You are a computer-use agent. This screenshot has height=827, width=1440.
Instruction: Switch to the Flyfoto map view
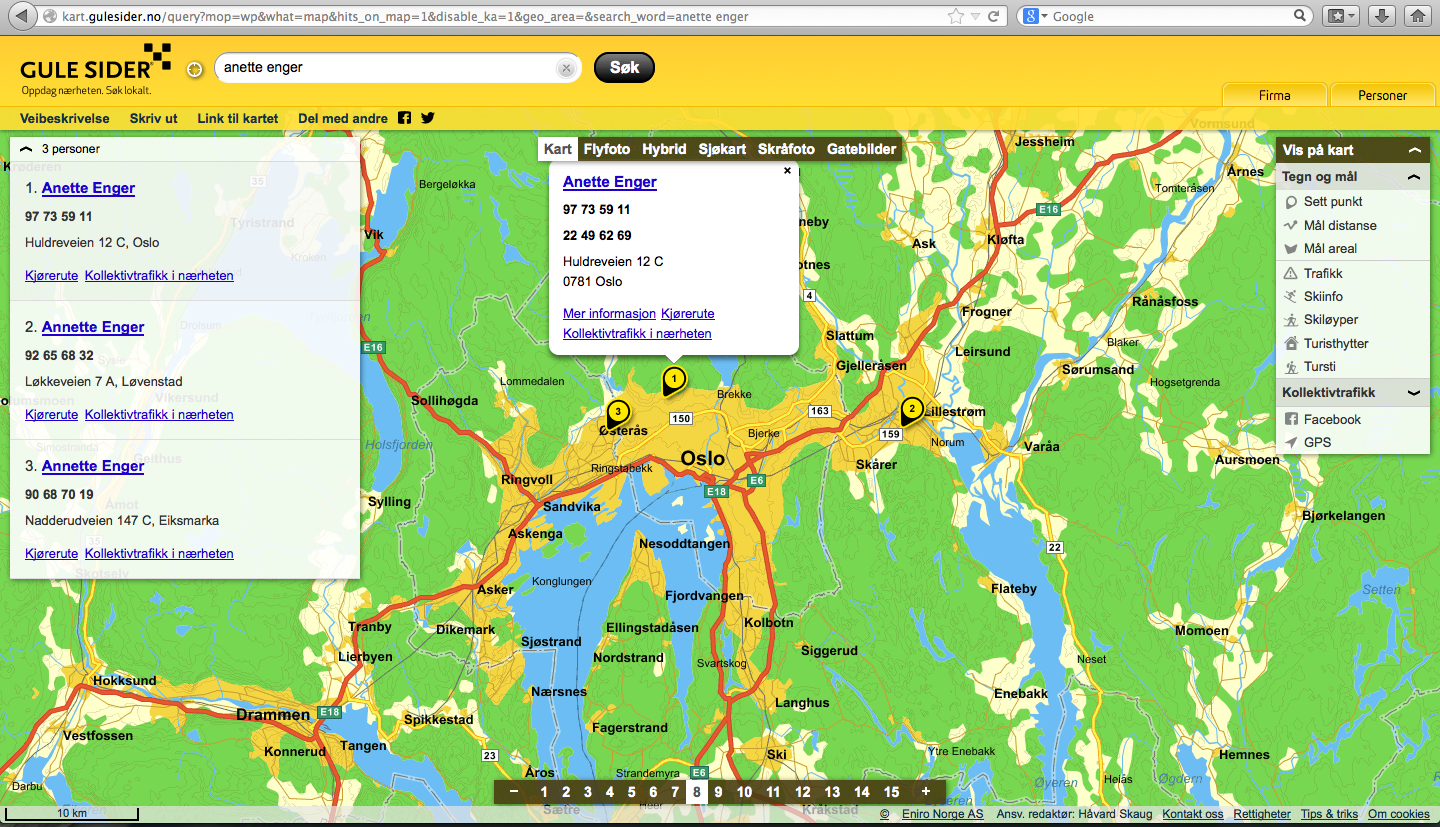[x=607, y=149]
